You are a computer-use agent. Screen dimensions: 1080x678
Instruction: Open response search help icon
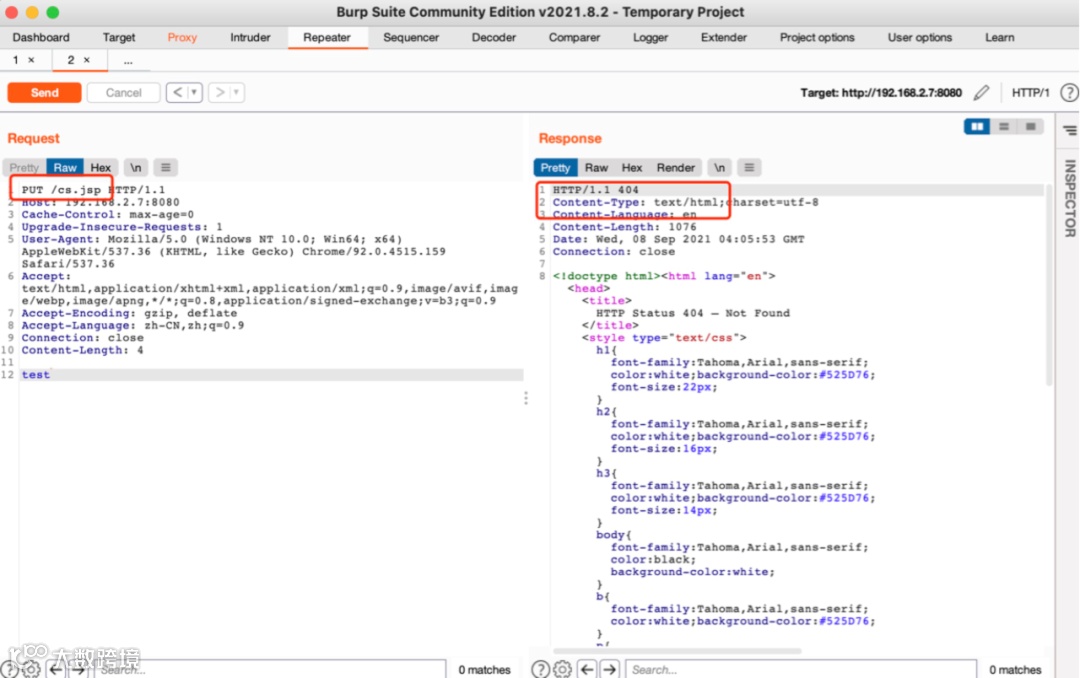(x=541, y=669)
